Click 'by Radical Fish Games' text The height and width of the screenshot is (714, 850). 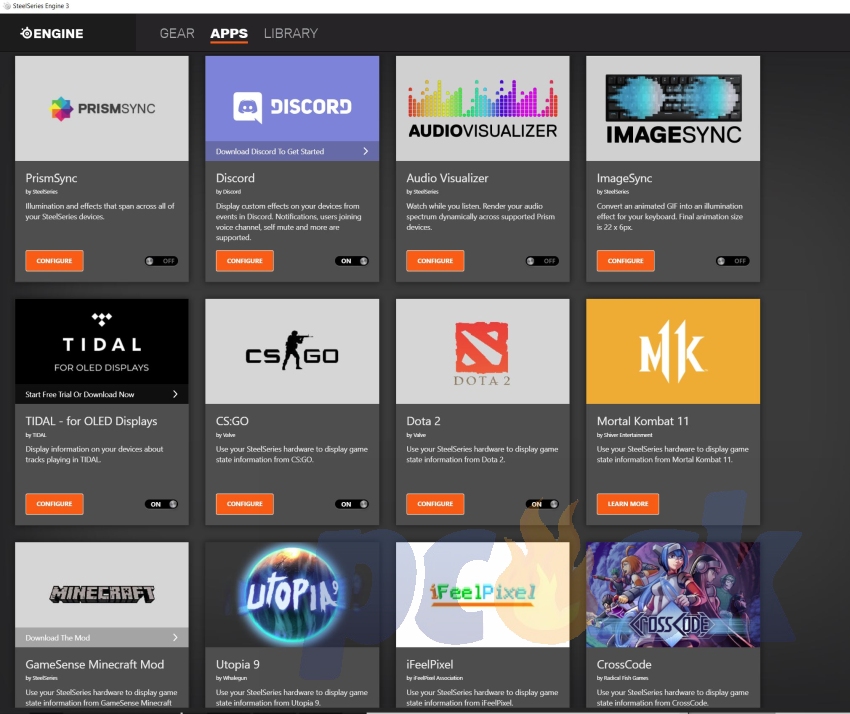622,678
